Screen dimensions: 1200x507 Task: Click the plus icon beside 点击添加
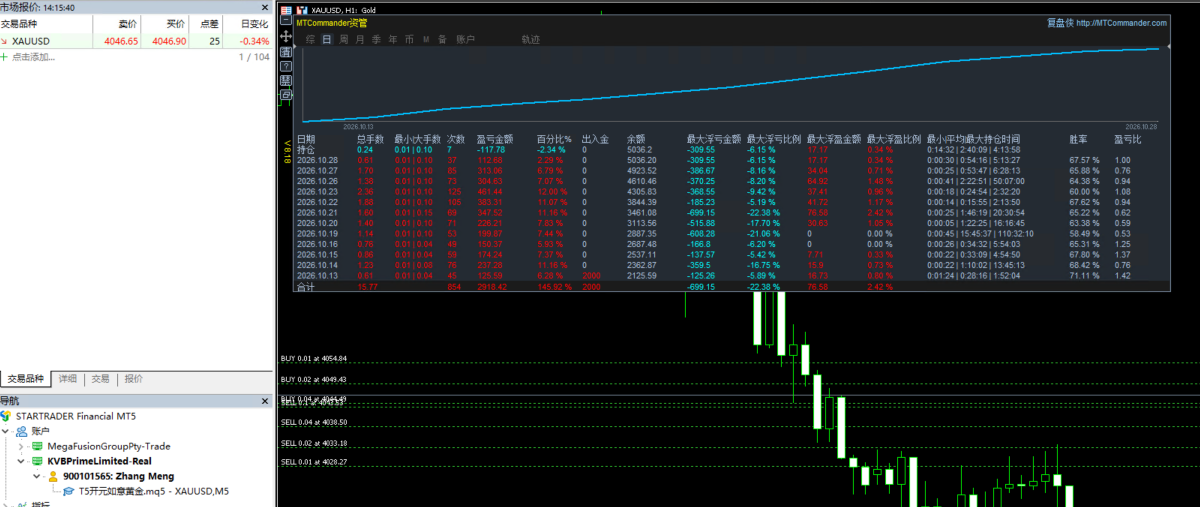[4, 57]
